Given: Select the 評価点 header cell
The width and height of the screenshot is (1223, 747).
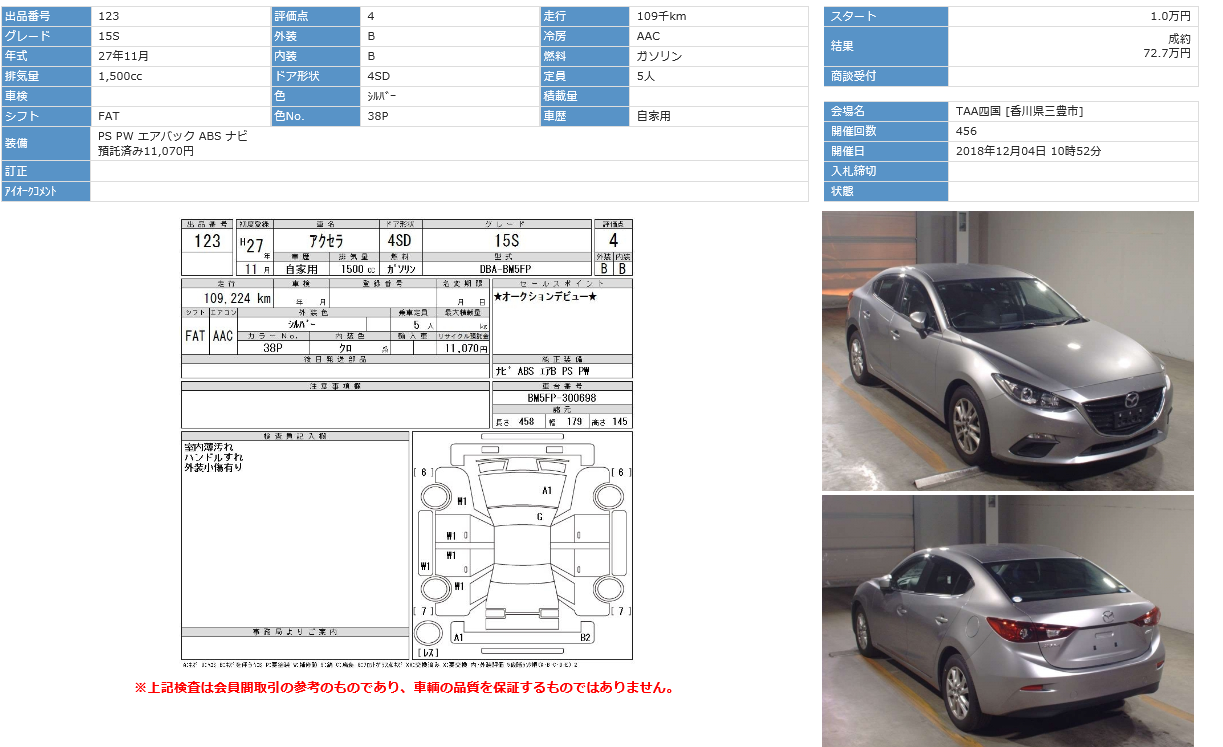Looking at the screenshot, I should pyautogui.click(x=315, y=16).
